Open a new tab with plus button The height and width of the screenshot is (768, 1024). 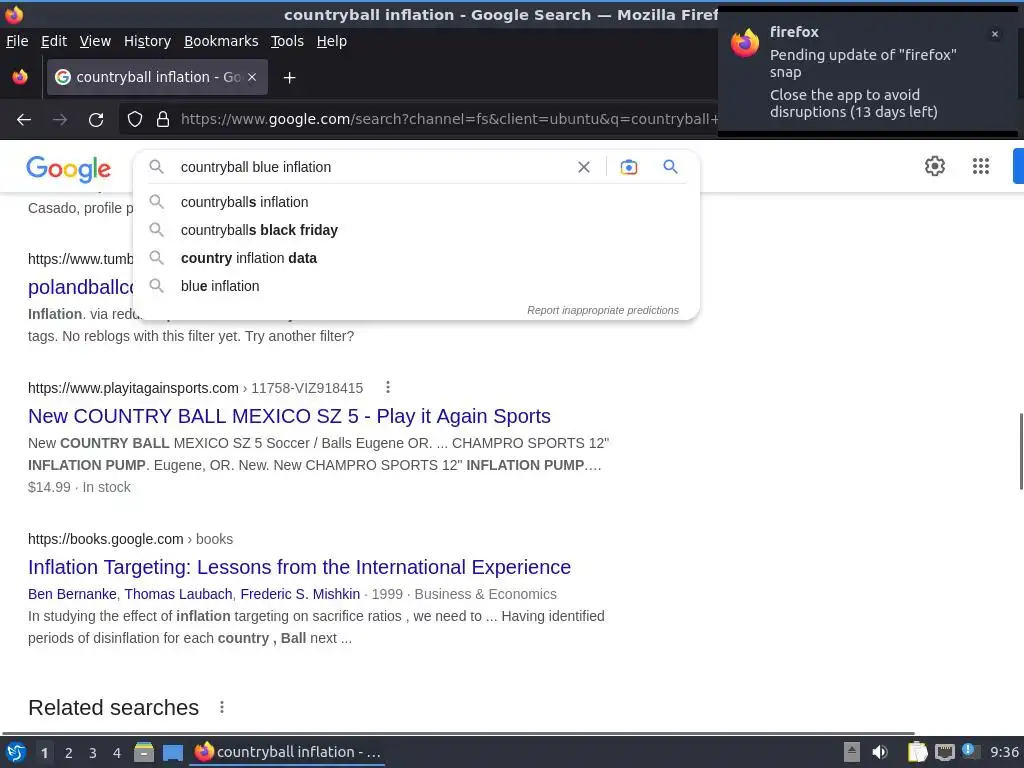coord(289,78)
